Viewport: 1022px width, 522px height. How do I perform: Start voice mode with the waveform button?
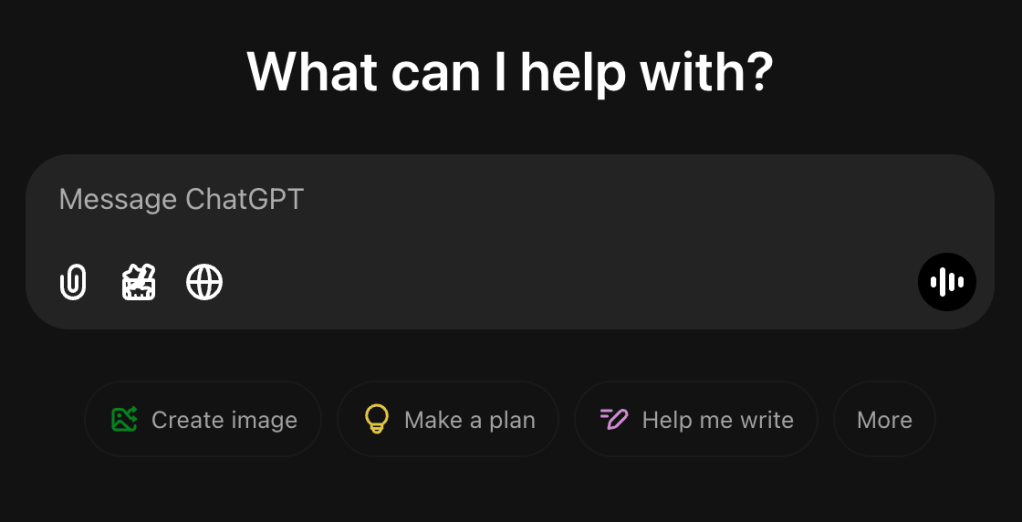946,282
